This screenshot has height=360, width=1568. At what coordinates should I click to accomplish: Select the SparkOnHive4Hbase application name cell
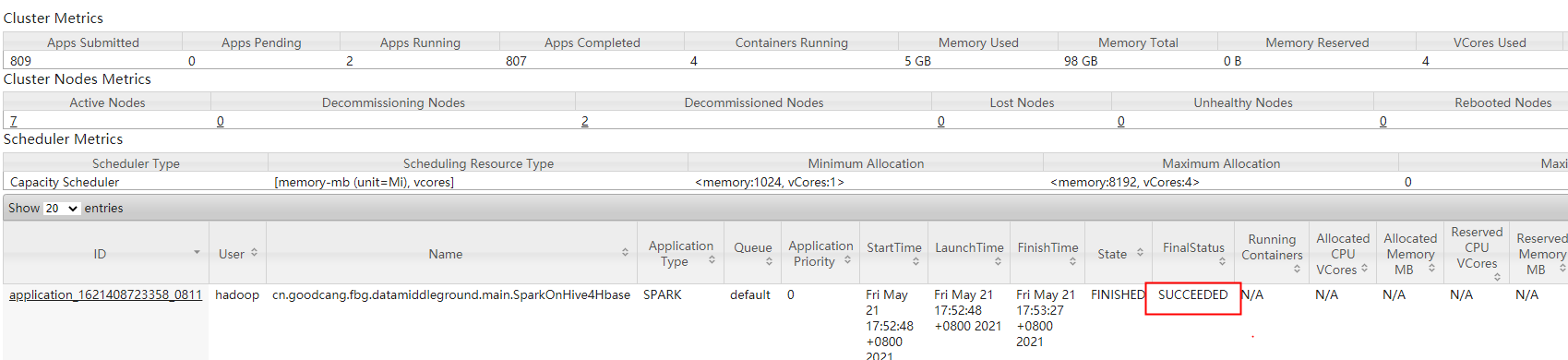pos(451,294)
